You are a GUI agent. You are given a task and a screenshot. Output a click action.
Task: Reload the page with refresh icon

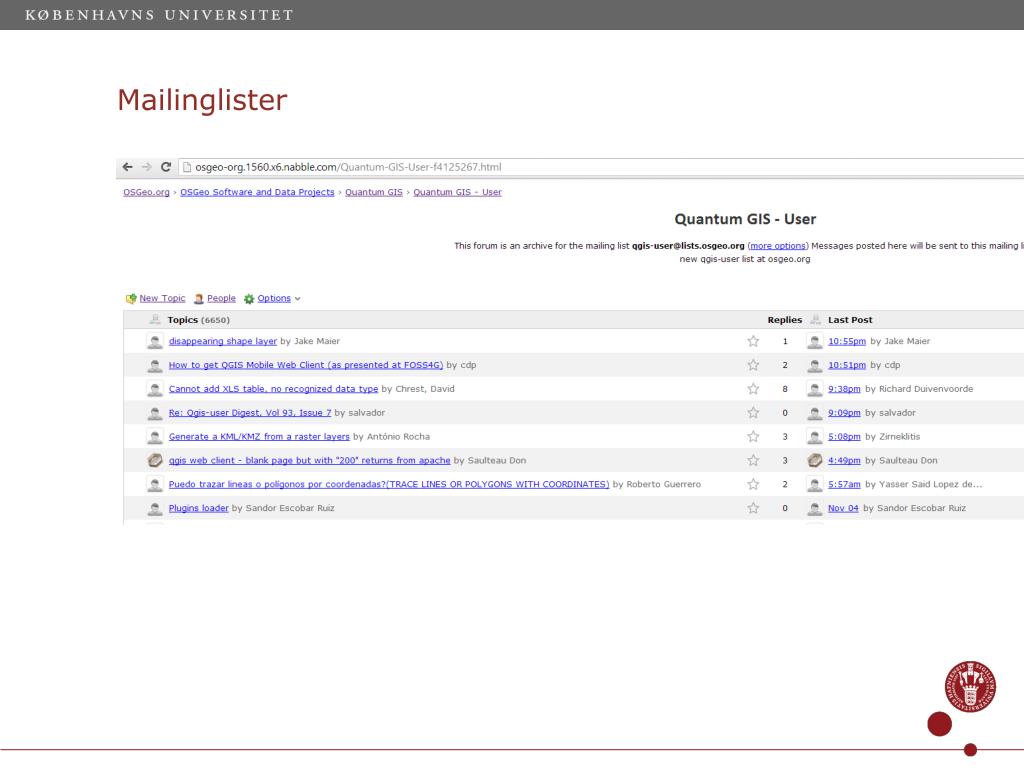166,167
